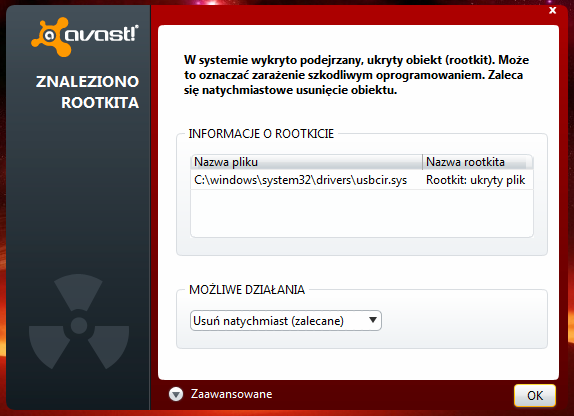Expand the Zaawansowane options arrow
The image size is (574, 416).
(x=176, y=394)
